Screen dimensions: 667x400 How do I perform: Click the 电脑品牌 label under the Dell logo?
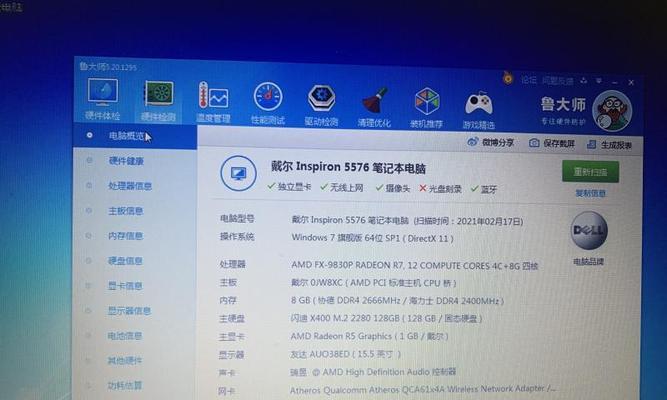pos(589,262)
